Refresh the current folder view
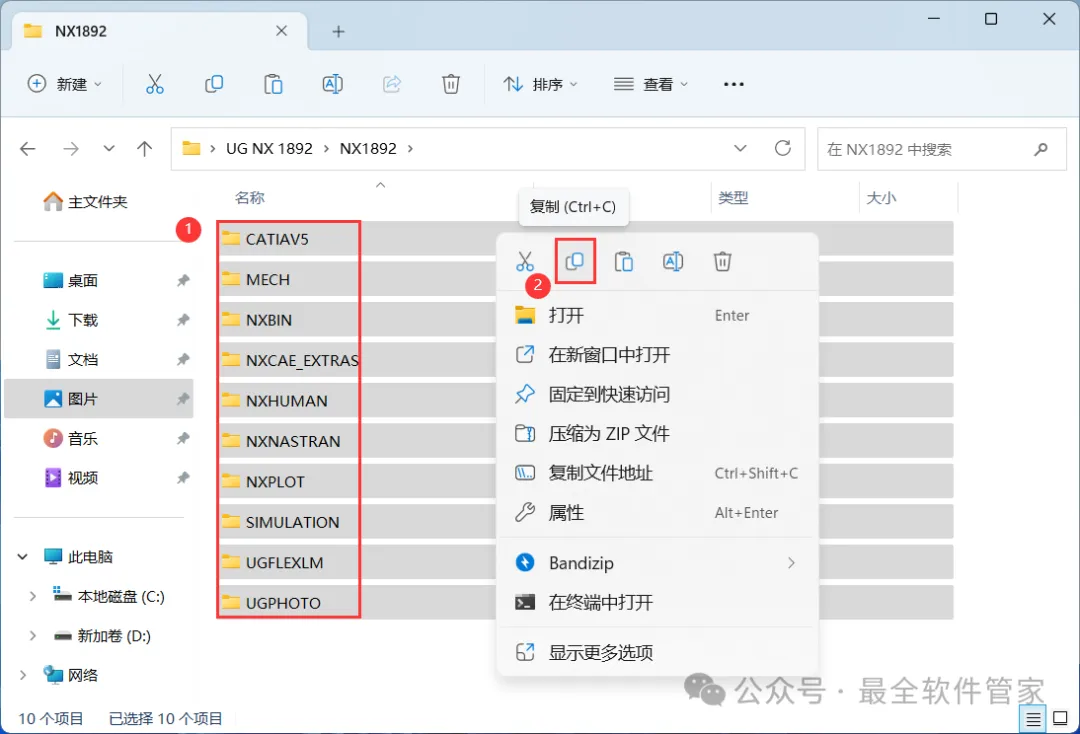The width and height of the screenshot is (1080, 734). pyautogui.click(x=782, y=148)
